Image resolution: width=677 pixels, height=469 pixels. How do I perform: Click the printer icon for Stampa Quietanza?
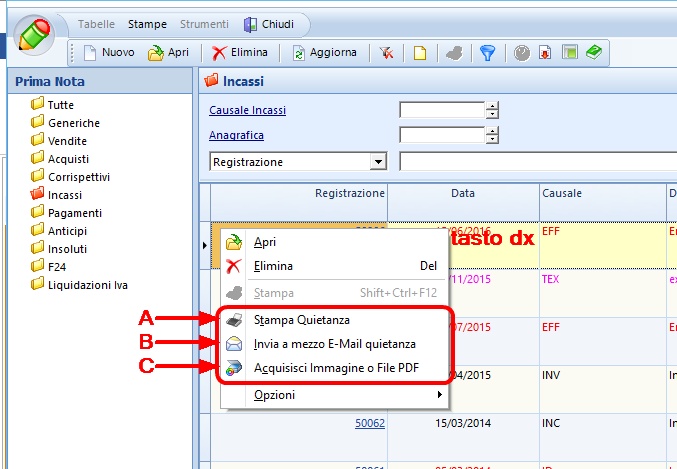pos(234,320)
